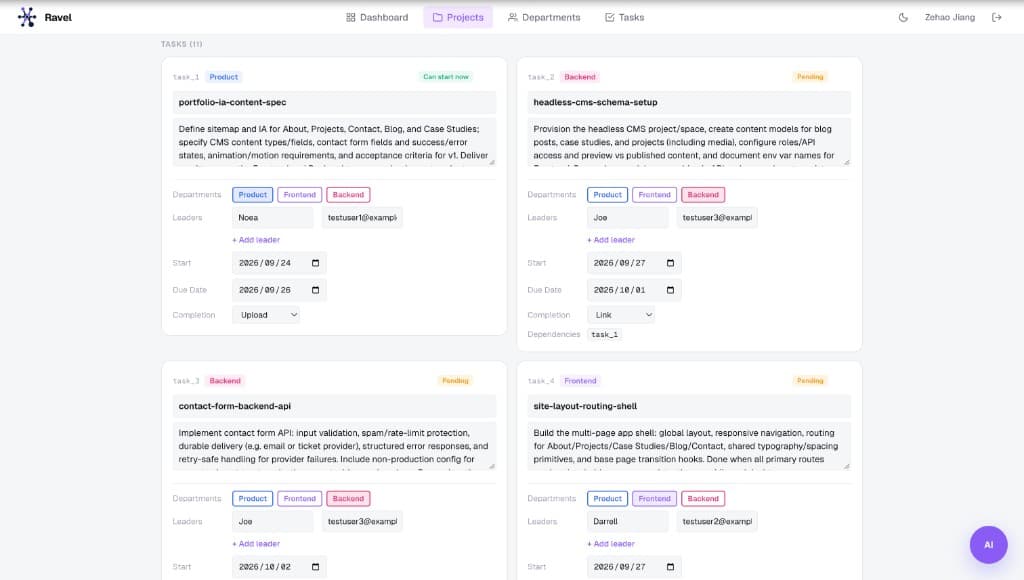1024x580 pixels.
Task: Grab the resize handle of task_2 description
Action: click(x=846, y=162)
